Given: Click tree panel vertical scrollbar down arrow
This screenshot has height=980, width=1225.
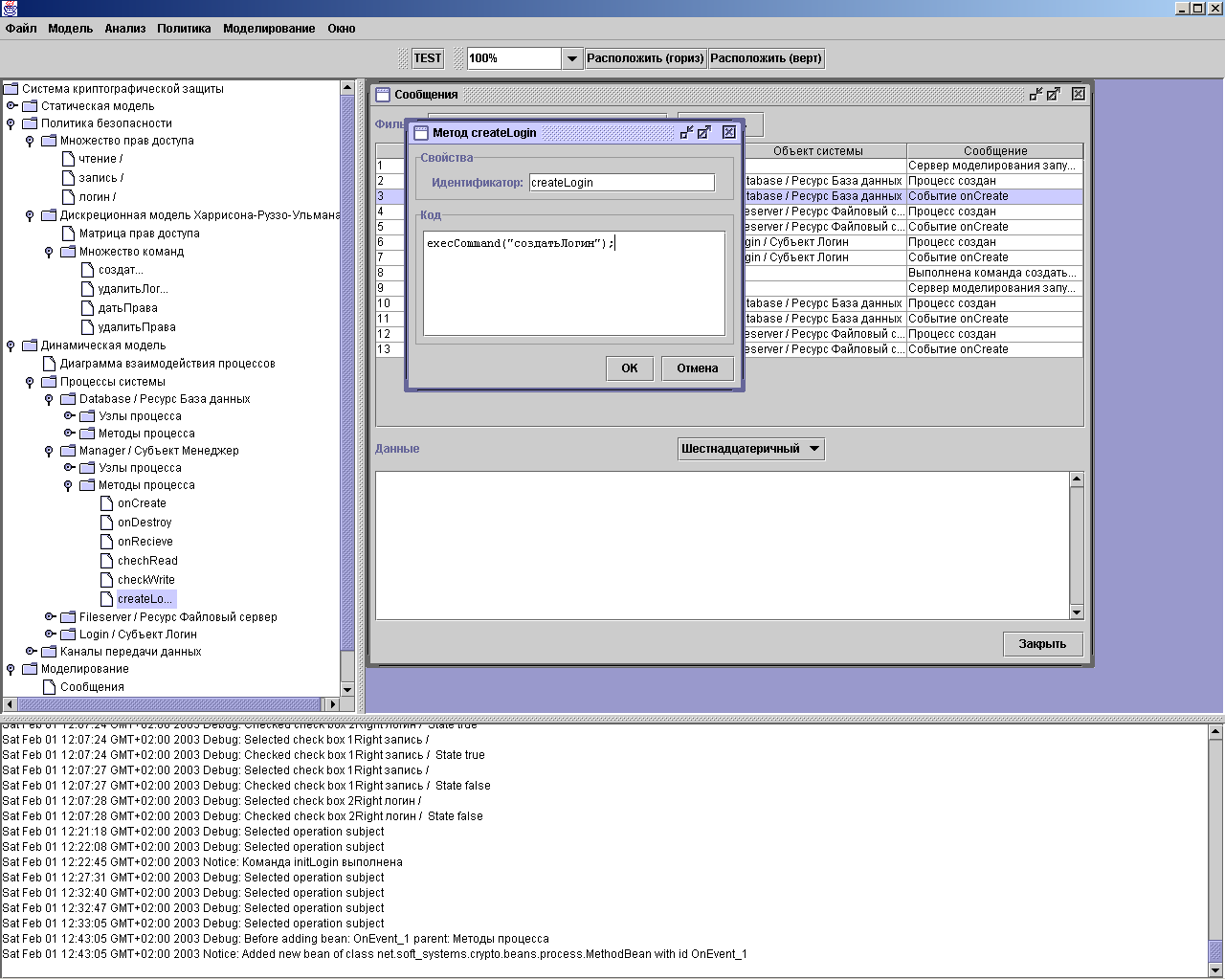Looking at the screenshot, I should [347, 689].
